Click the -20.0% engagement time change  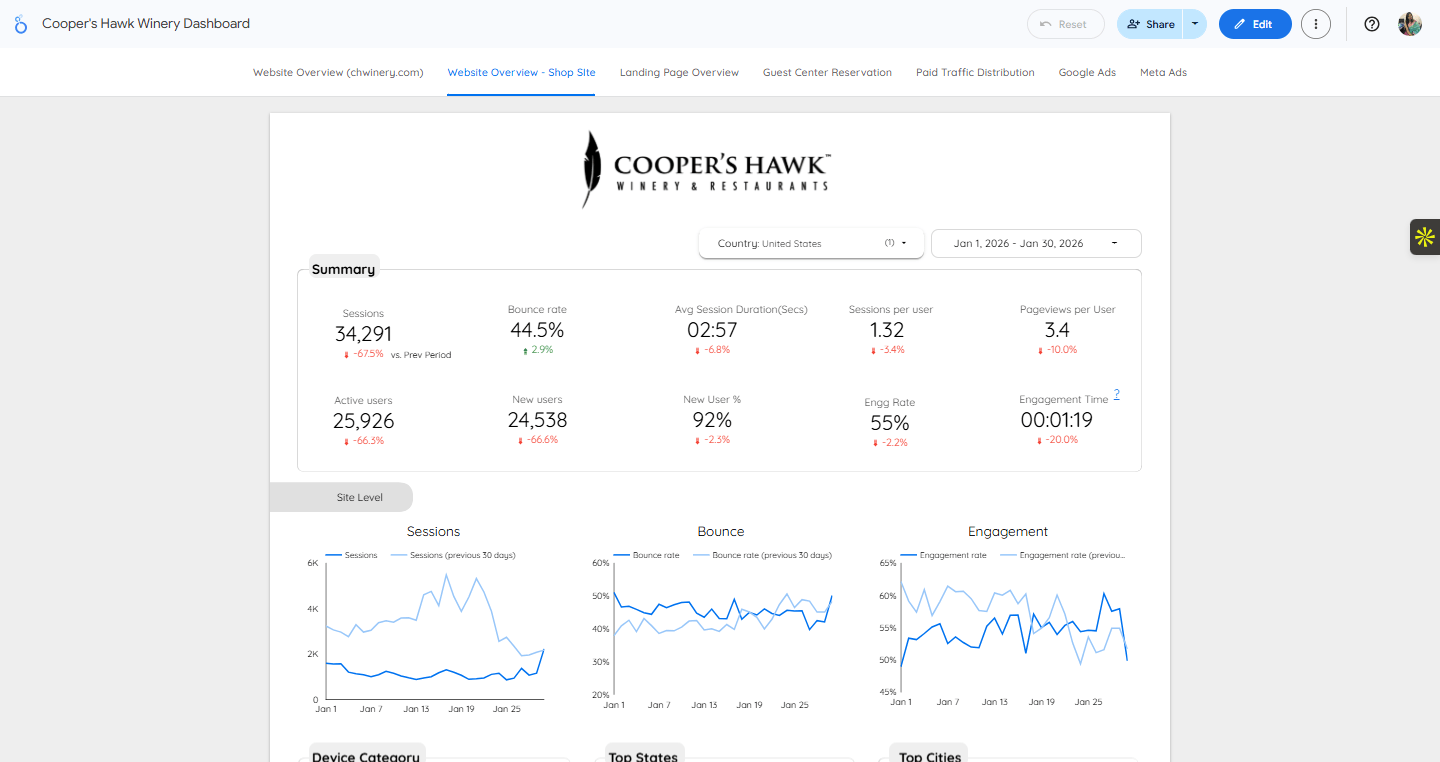[x=1057, y=440]
